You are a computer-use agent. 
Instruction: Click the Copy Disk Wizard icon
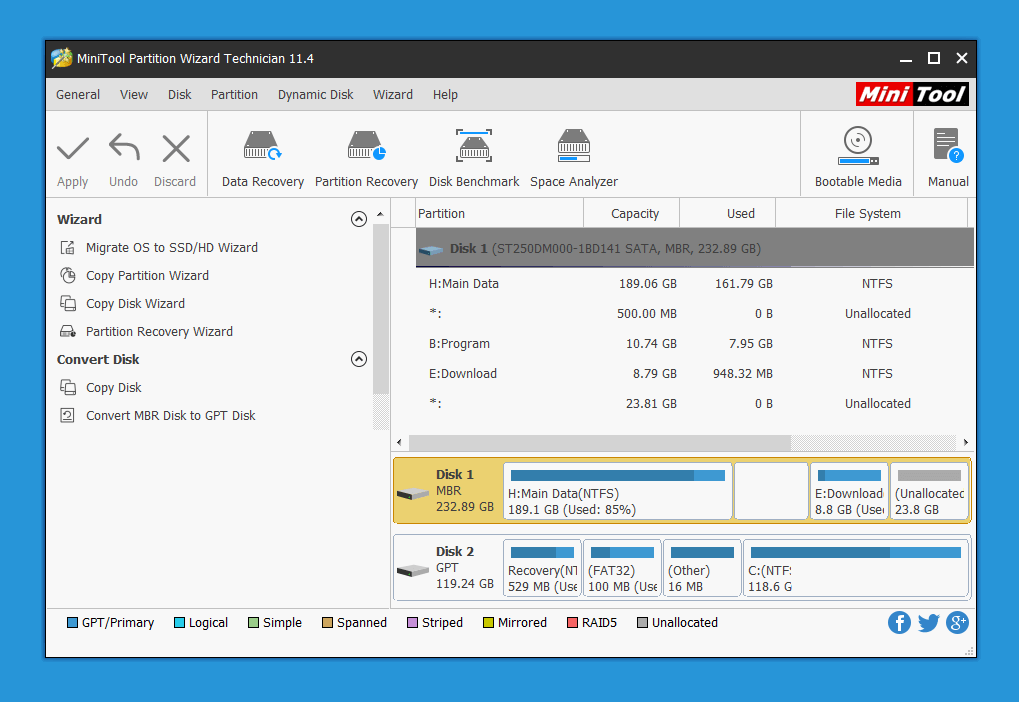pos(68,304)
